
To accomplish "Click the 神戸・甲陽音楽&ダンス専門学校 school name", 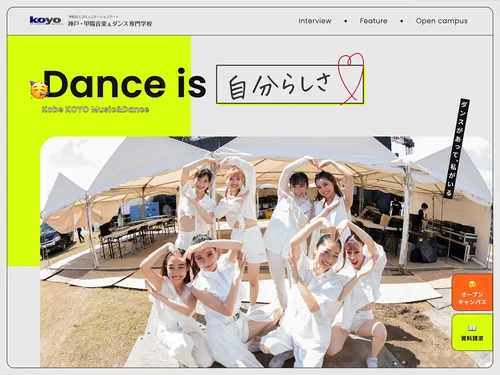I will (x=110, y=24).
